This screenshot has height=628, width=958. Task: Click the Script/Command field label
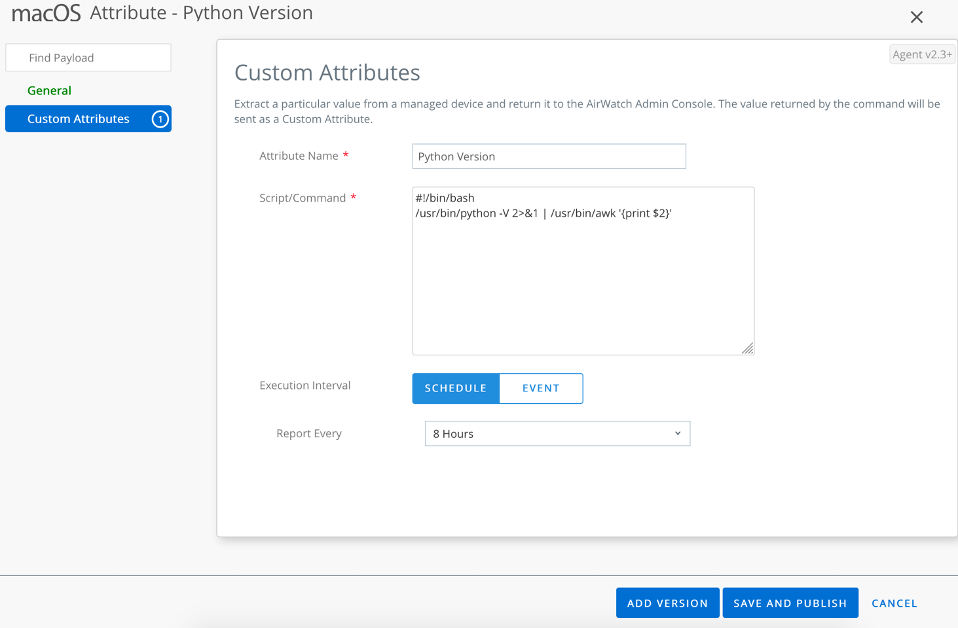(x=302, y=198)
